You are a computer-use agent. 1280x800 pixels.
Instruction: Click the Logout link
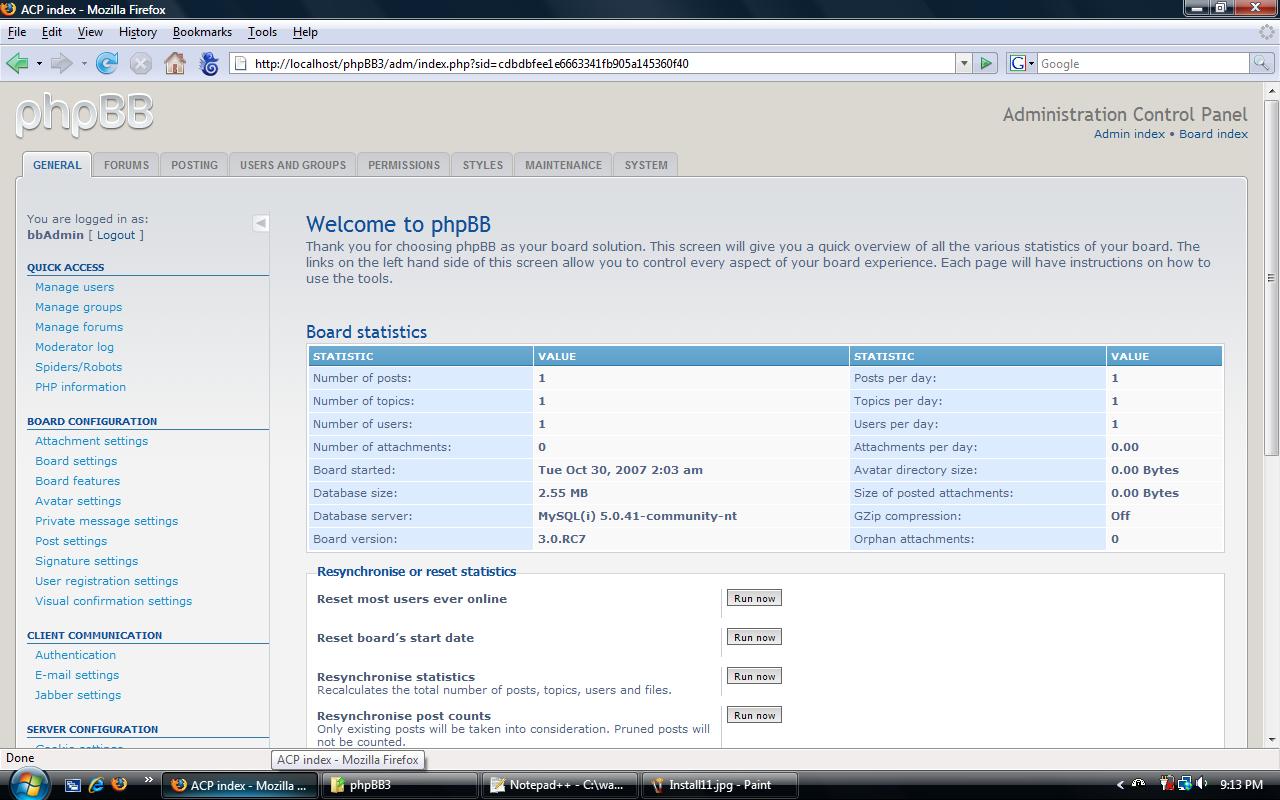coord(116,235)
